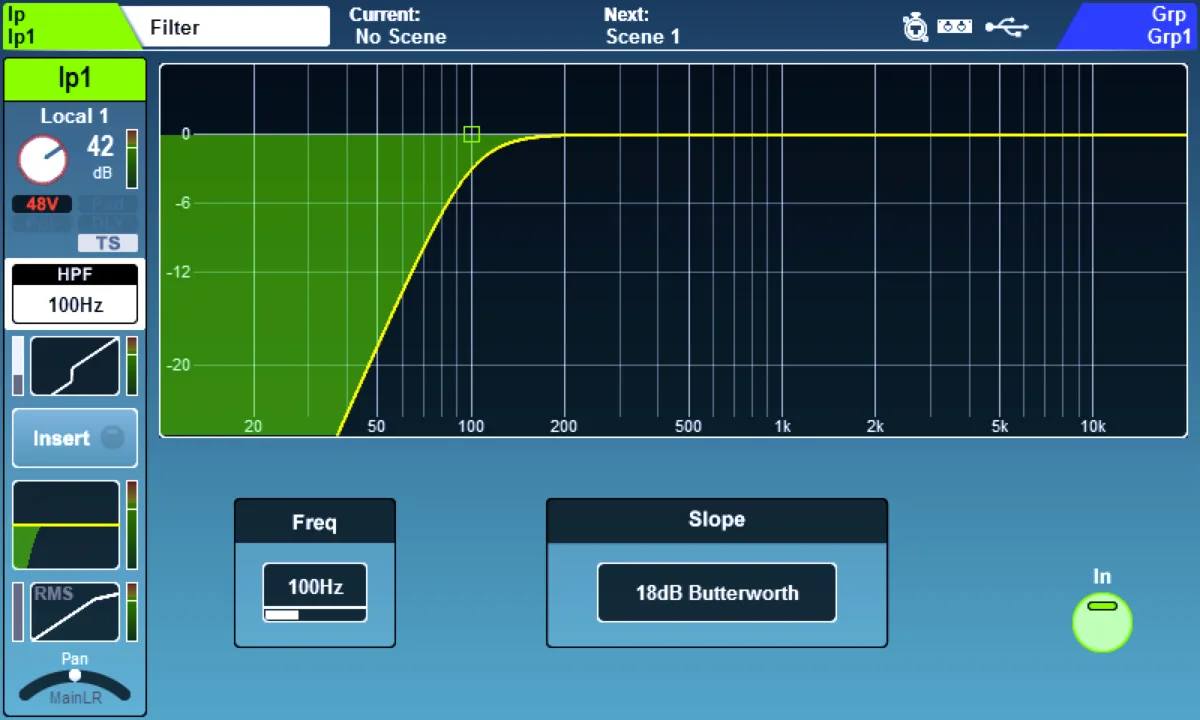This screenshot has height=720, width=1200.
Task: Open the PEQ curve thumbnail
Action: [66, 525]
